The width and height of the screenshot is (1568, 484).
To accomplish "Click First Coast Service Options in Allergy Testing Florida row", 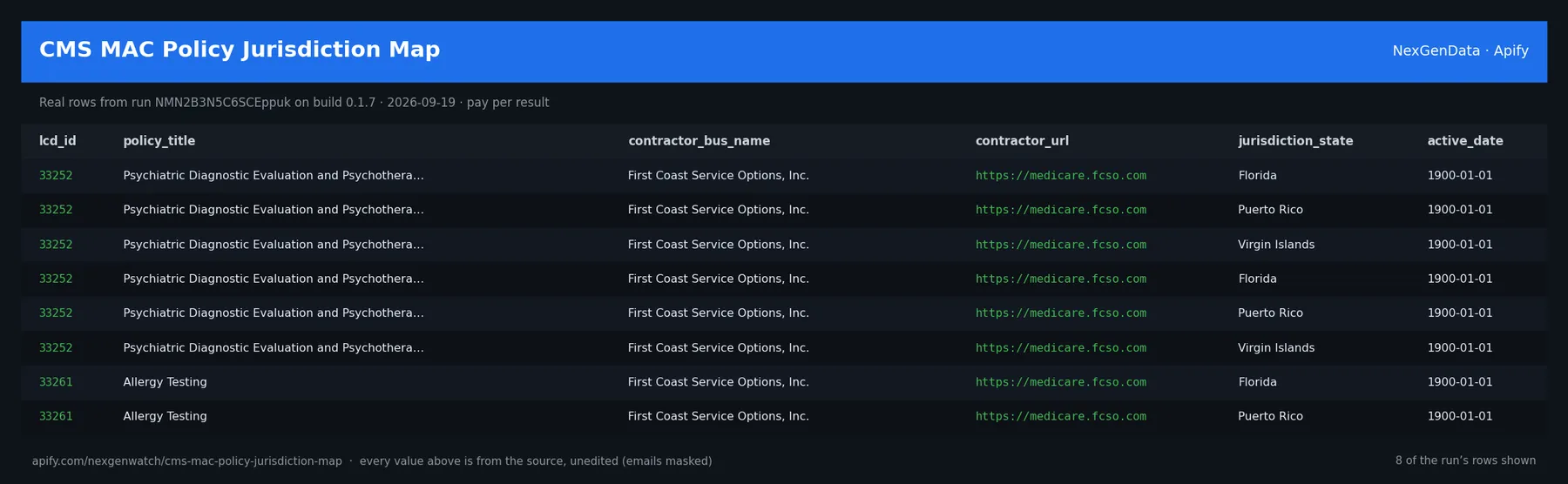I will click(719, 382).
